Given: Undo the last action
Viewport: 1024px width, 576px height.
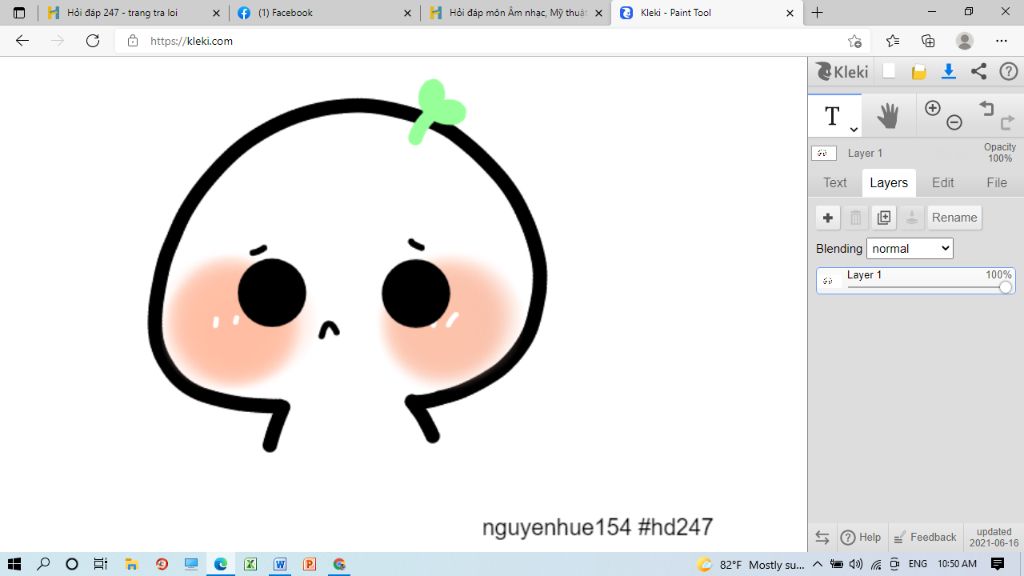Looking at the screenshot, I should click(986, 108).
